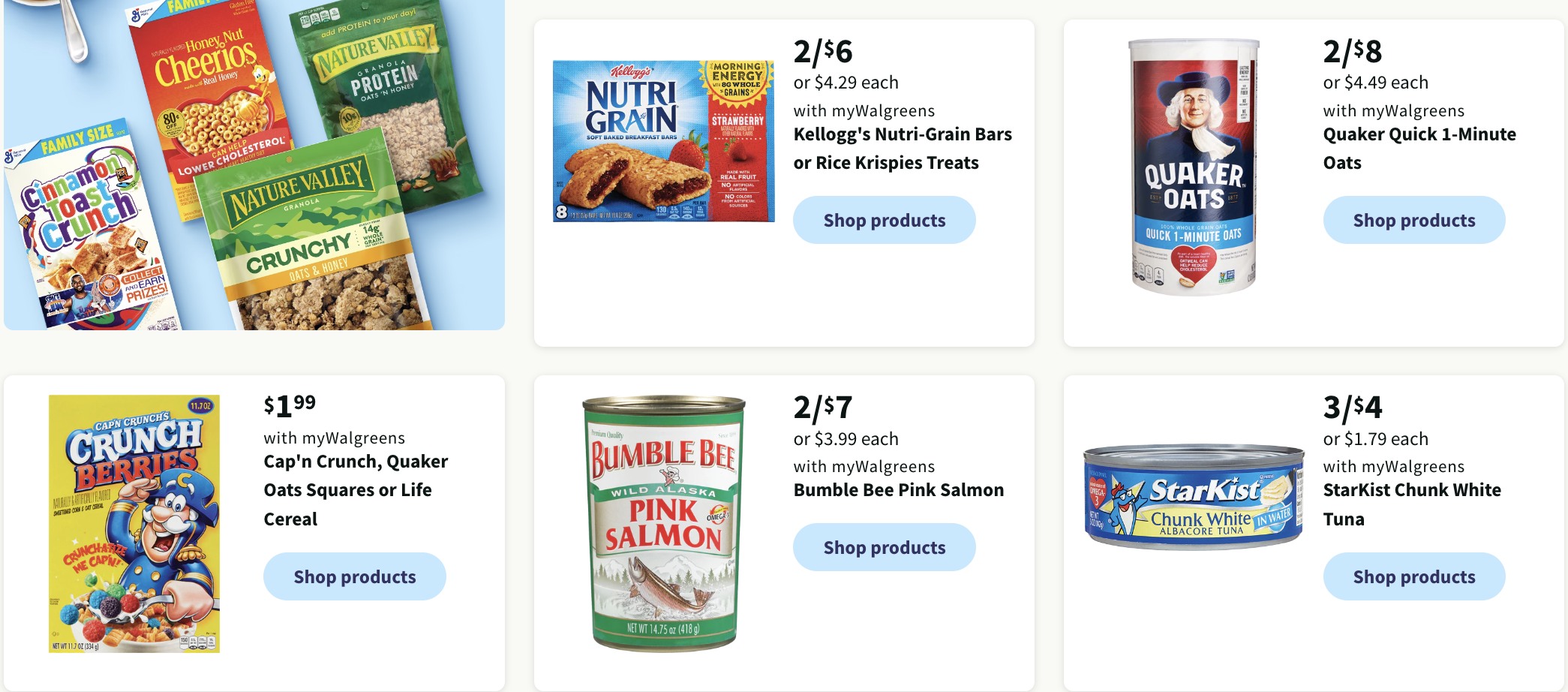Viewport: 1568px width, 692px height.
Task: Click the 3/$4 price on tuna card
Action: 1353,408
